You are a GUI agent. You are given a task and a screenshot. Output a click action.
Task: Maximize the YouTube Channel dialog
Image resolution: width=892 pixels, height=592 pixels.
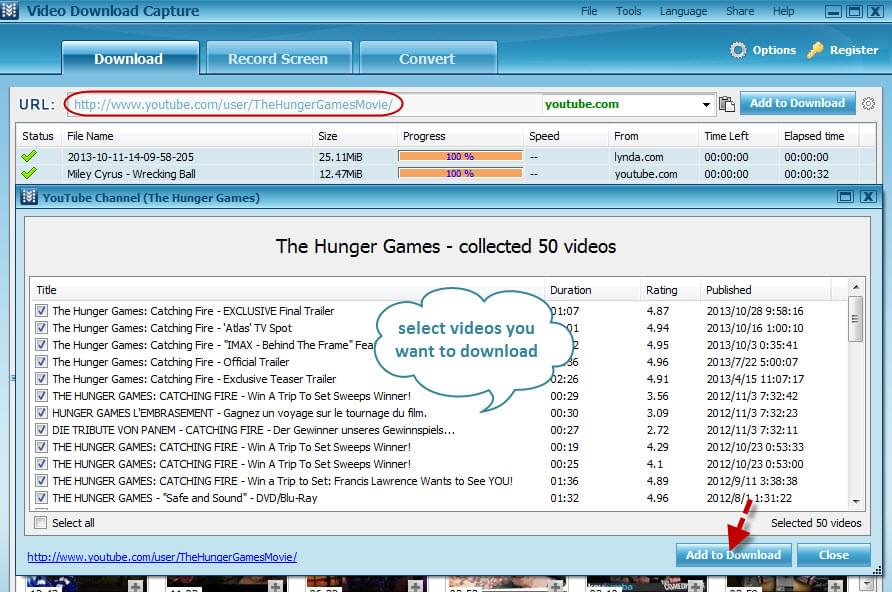coord(846,197)
